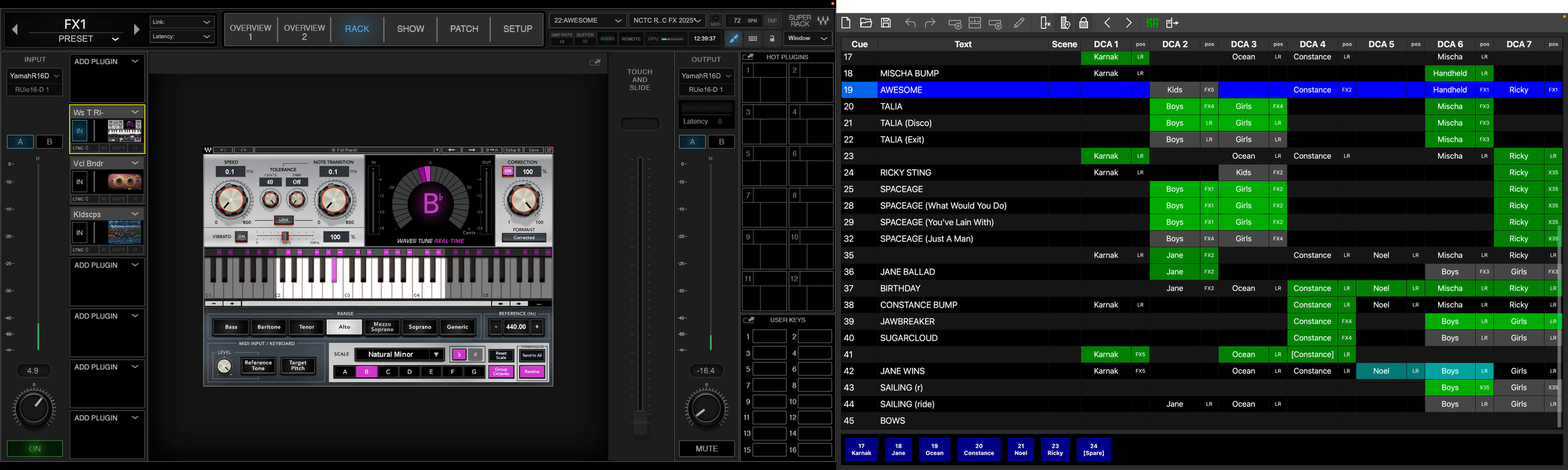
Task: Toggle the tolerance LINK button
Action: pos(283,220)
